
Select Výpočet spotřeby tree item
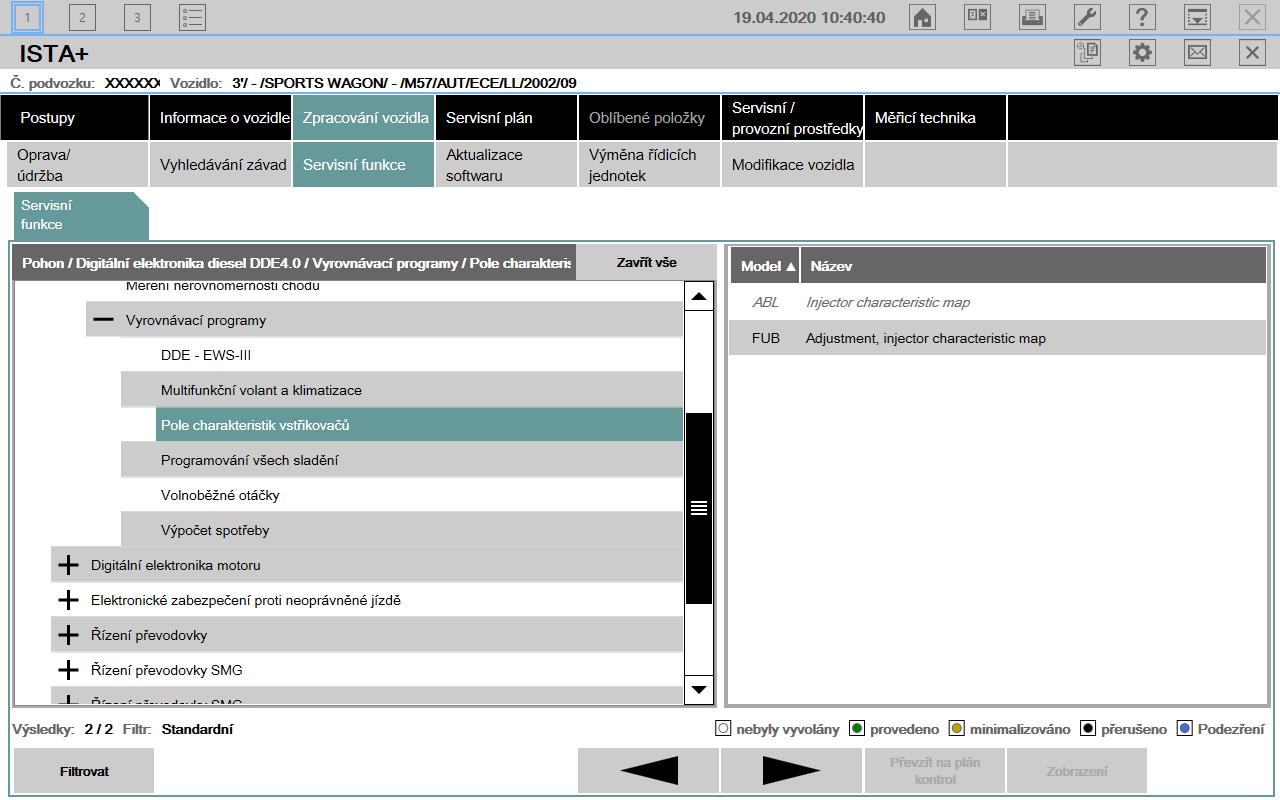(401, 530)
